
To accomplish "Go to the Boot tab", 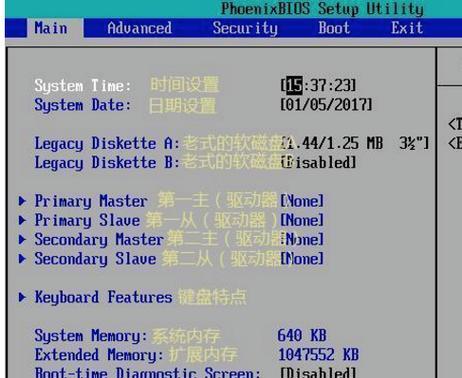I will (x=334, y=28).
